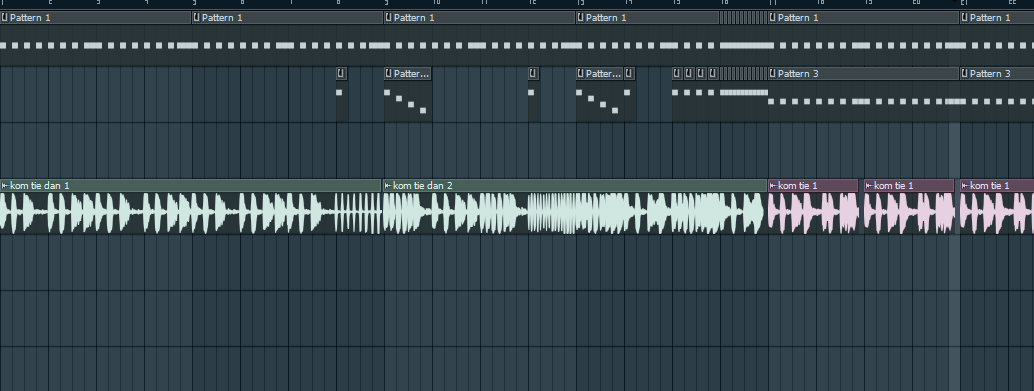Select the kom tie dan 2 clip title bar
This screenshot has width=1034, height=391.
[x=575, y=186]
